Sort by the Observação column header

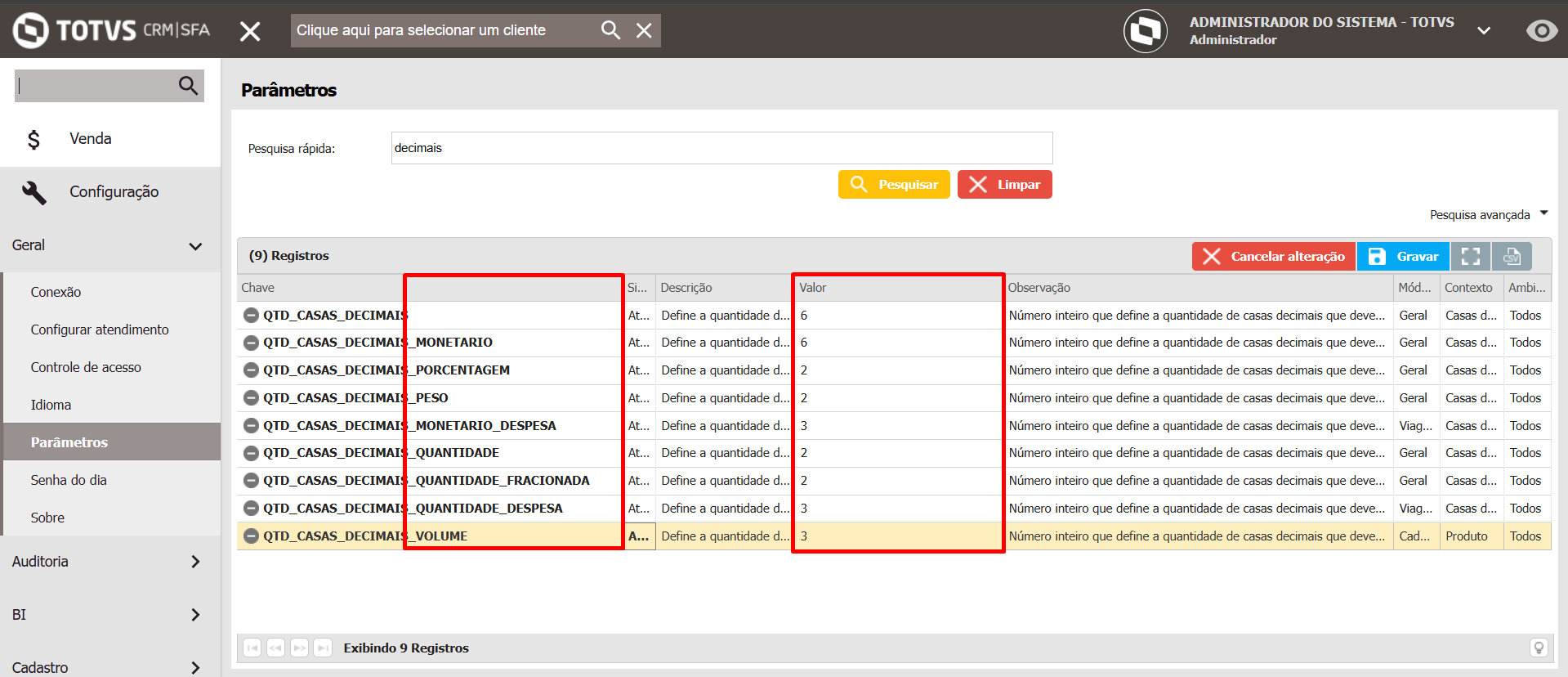(x=1199, y=288)
